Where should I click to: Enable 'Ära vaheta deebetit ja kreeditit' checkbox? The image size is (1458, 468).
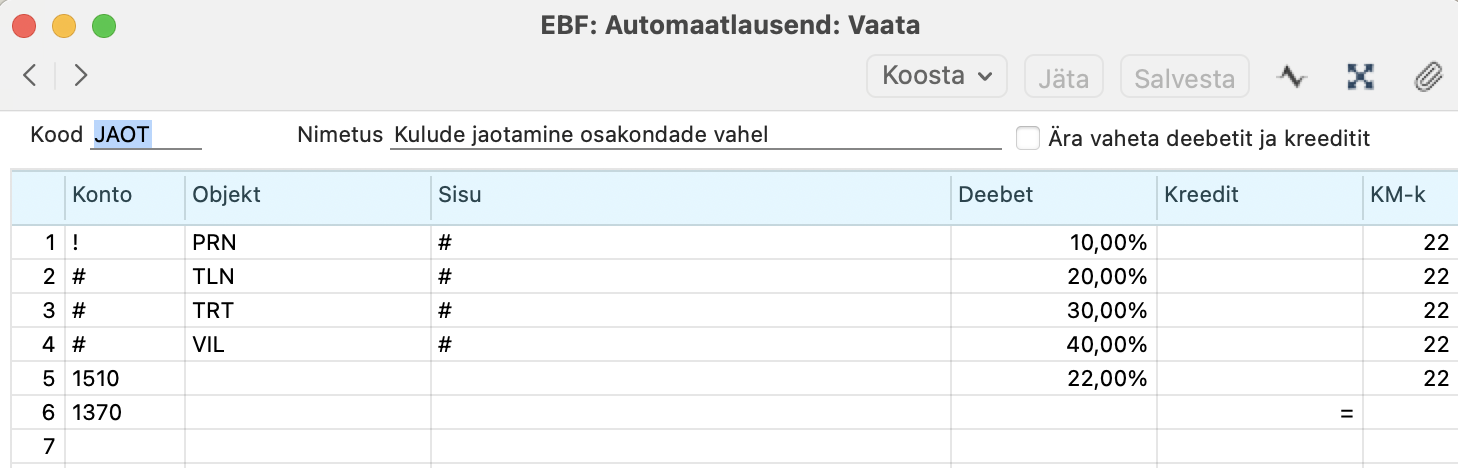click(1028, 138)
